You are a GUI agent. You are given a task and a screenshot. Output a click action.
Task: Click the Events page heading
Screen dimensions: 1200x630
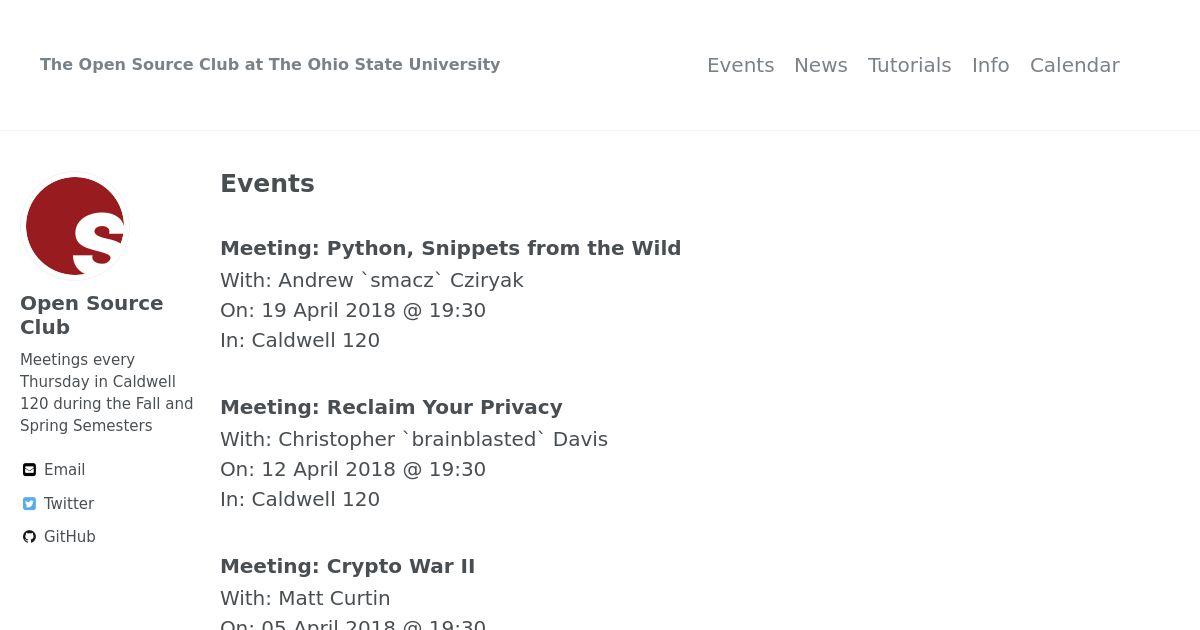pyautogui.click(x=267, y=183)
